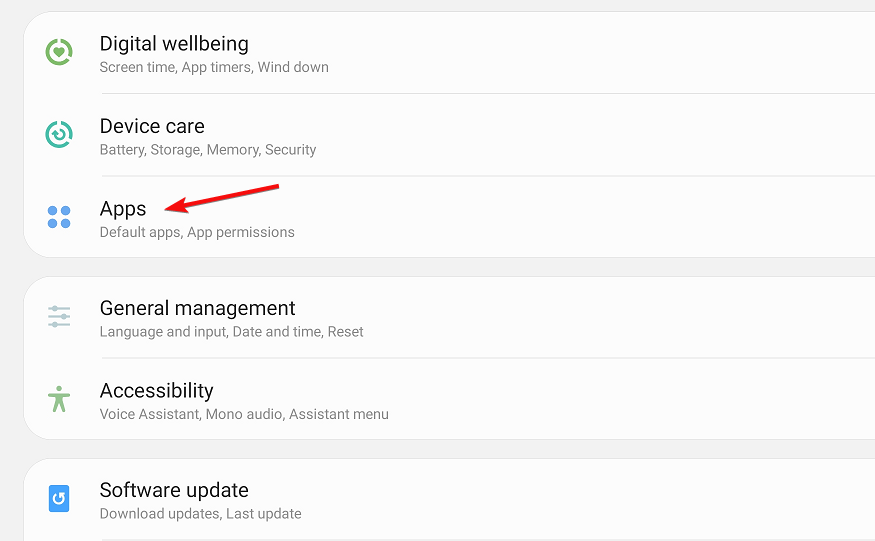Tap the Device care circular icon
Viewport: 875px width, 541px height.
(x=59, y=135)
